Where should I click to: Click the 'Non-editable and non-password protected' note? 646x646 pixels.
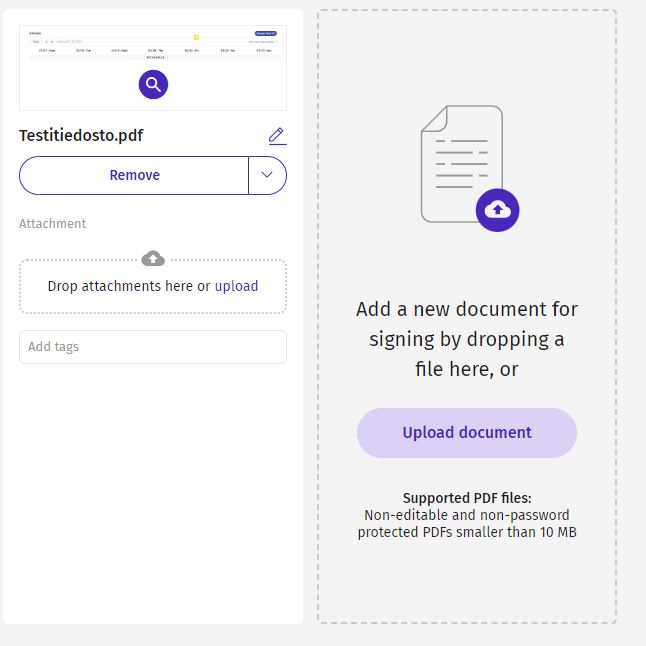point(467,524)
